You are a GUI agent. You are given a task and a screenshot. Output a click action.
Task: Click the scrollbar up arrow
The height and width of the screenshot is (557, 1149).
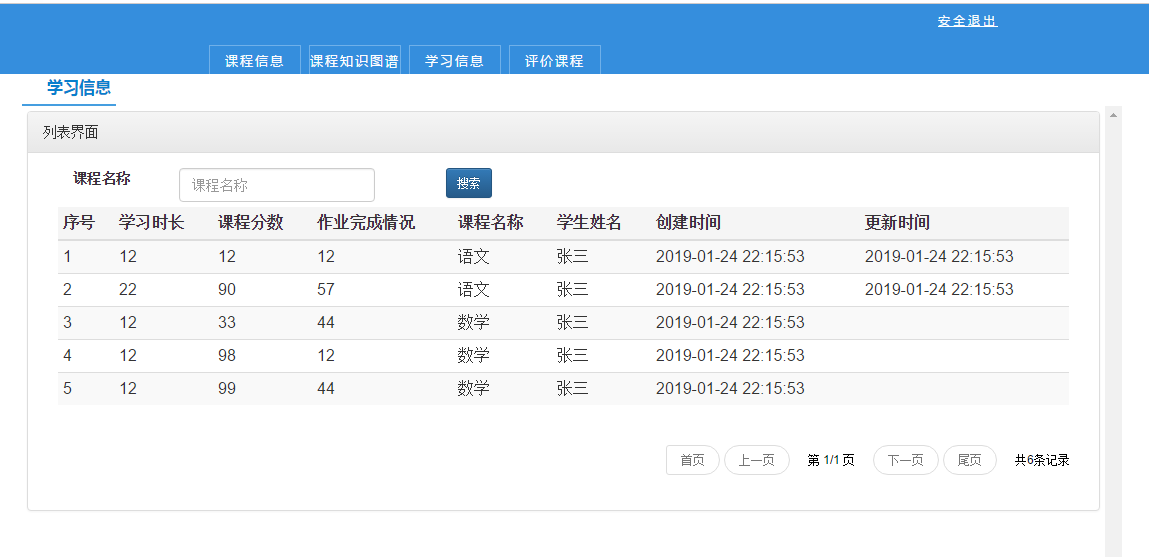click(1113, 115)
